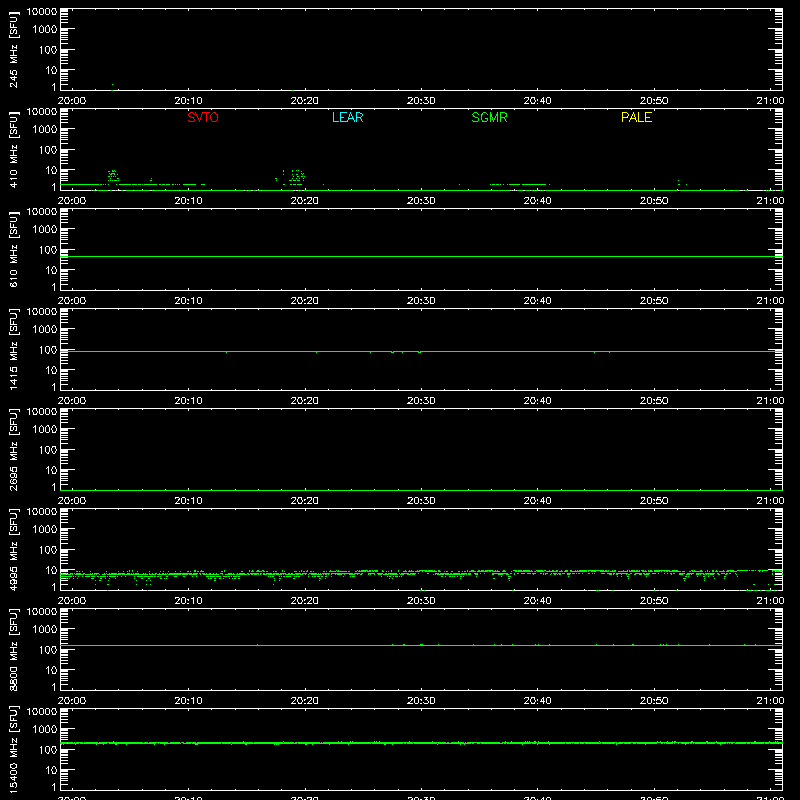
Task: Click 20:50 time label under 410 MHz panel
Action: point(654,201)
